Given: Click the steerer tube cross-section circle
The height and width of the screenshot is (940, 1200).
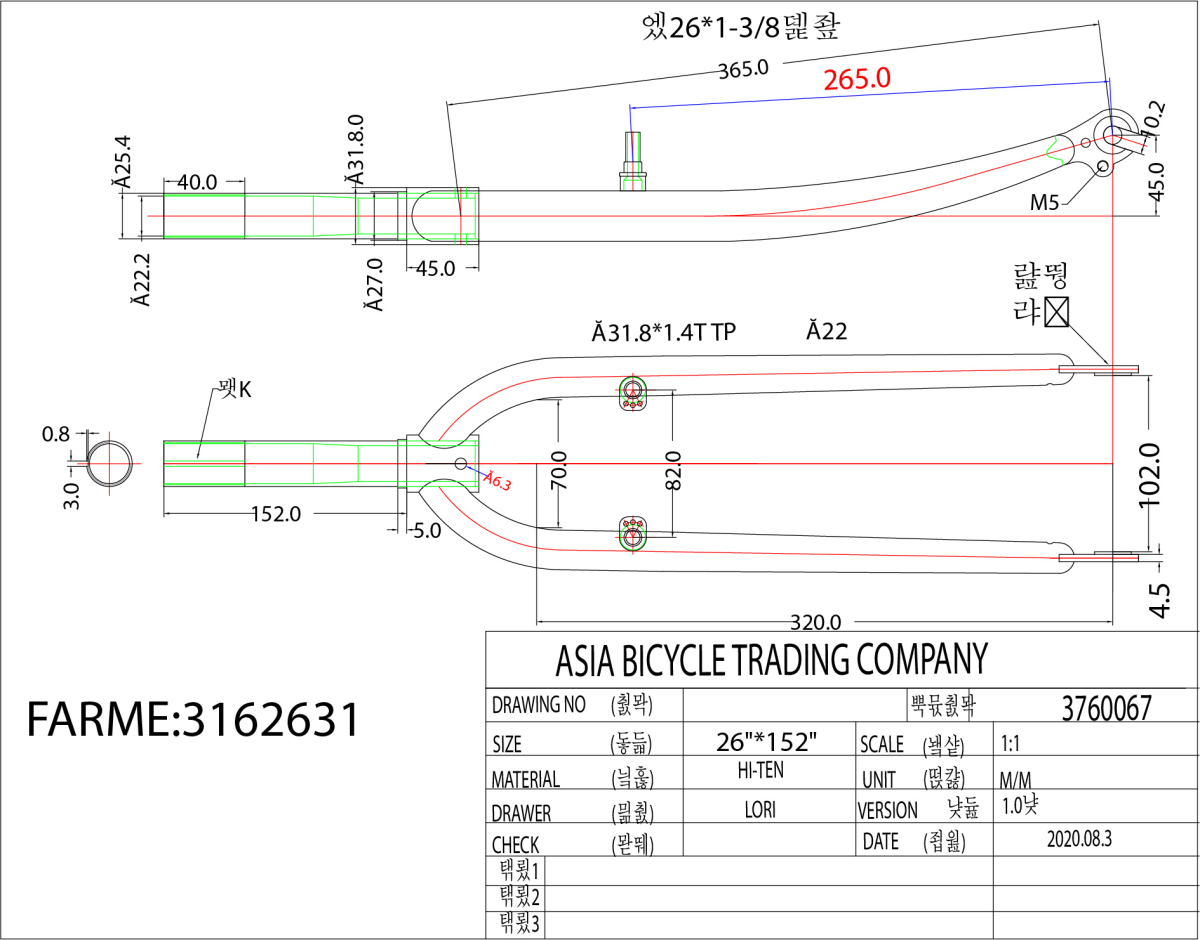Looking at the screenshot, I should tap(108, 463).
